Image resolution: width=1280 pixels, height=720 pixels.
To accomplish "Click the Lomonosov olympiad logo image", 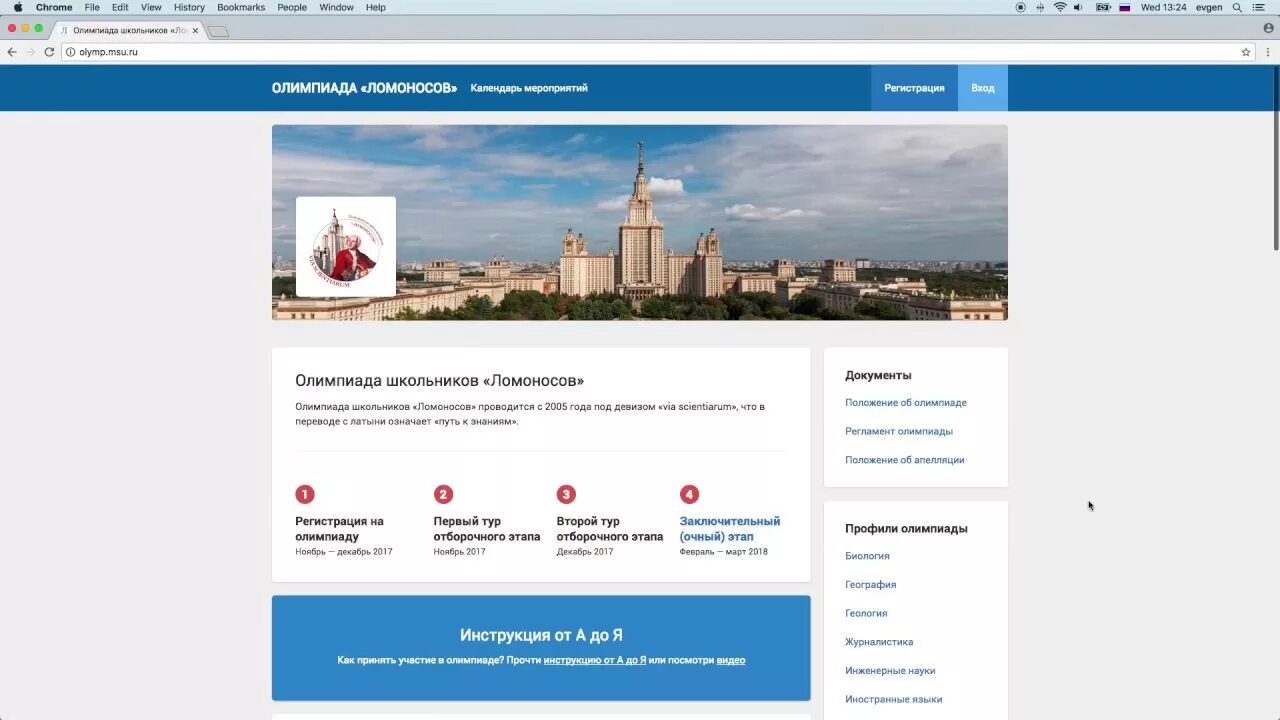I will [346, 247].
